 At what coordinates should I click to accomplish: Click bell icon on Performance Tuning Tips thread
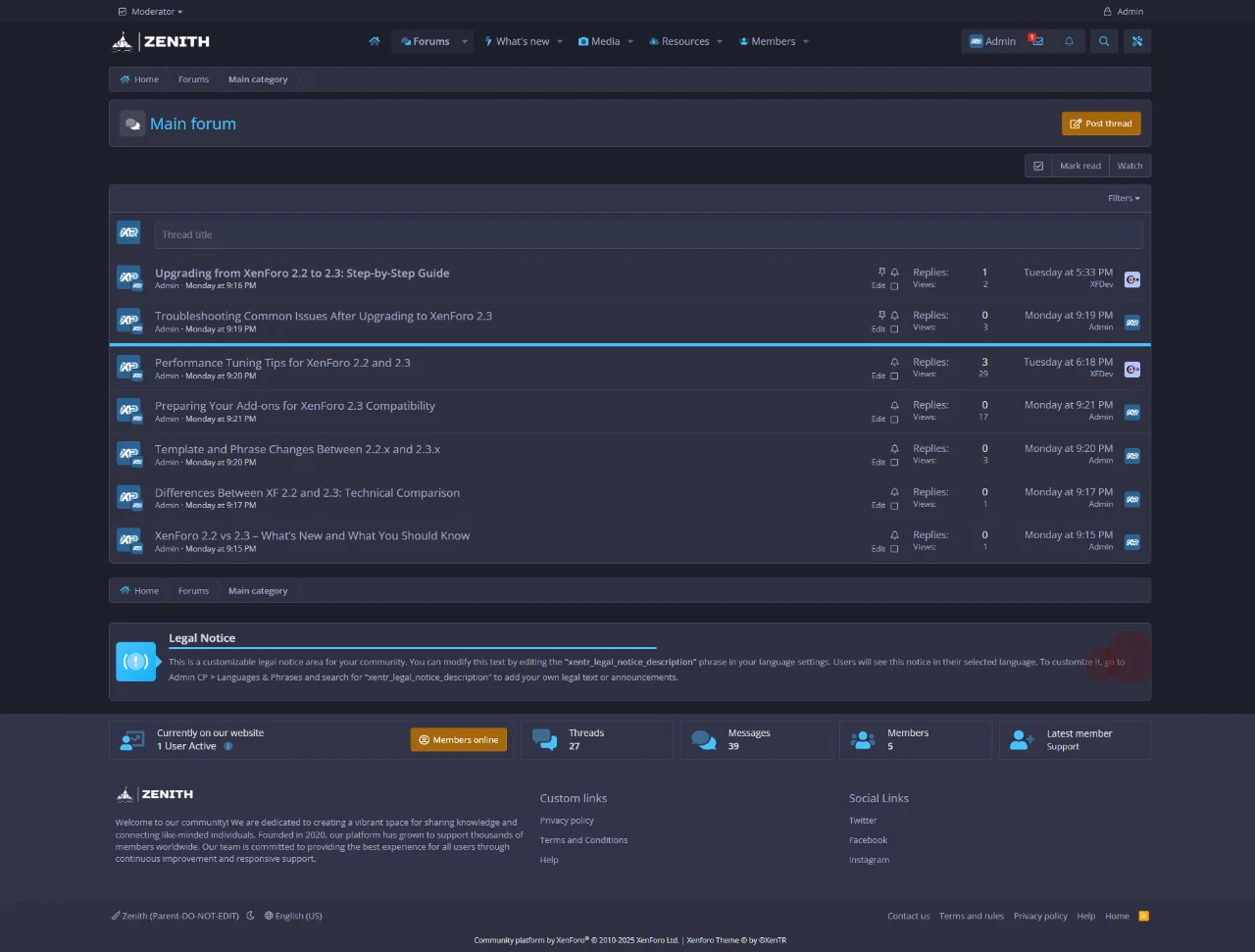click(894, 363)
